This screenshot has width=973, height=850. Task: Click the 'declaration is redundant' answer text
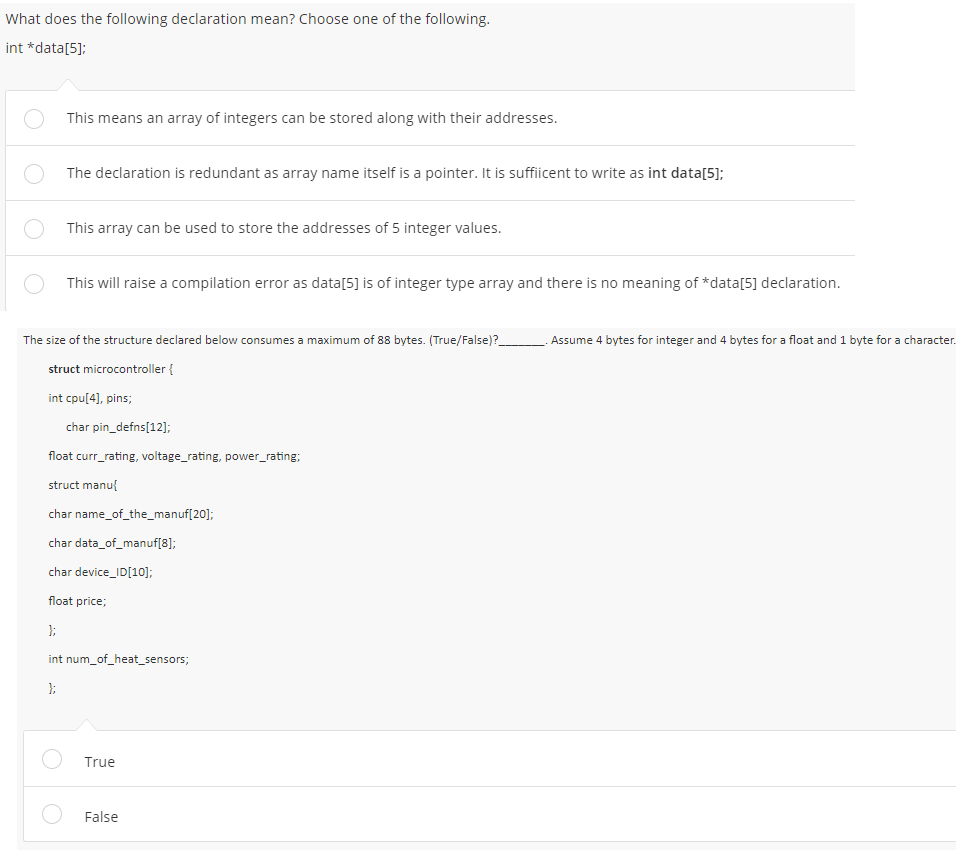coord(395,173)
